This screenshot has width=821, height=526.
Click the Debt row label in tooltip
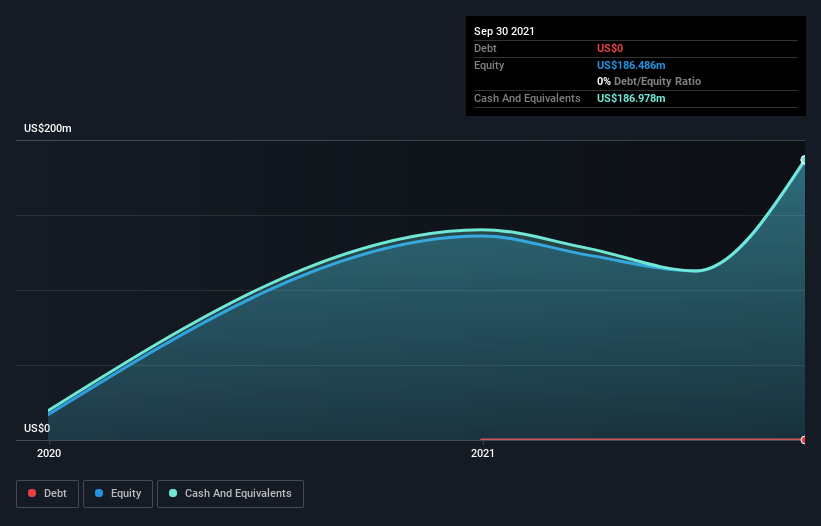click(485, 48)
